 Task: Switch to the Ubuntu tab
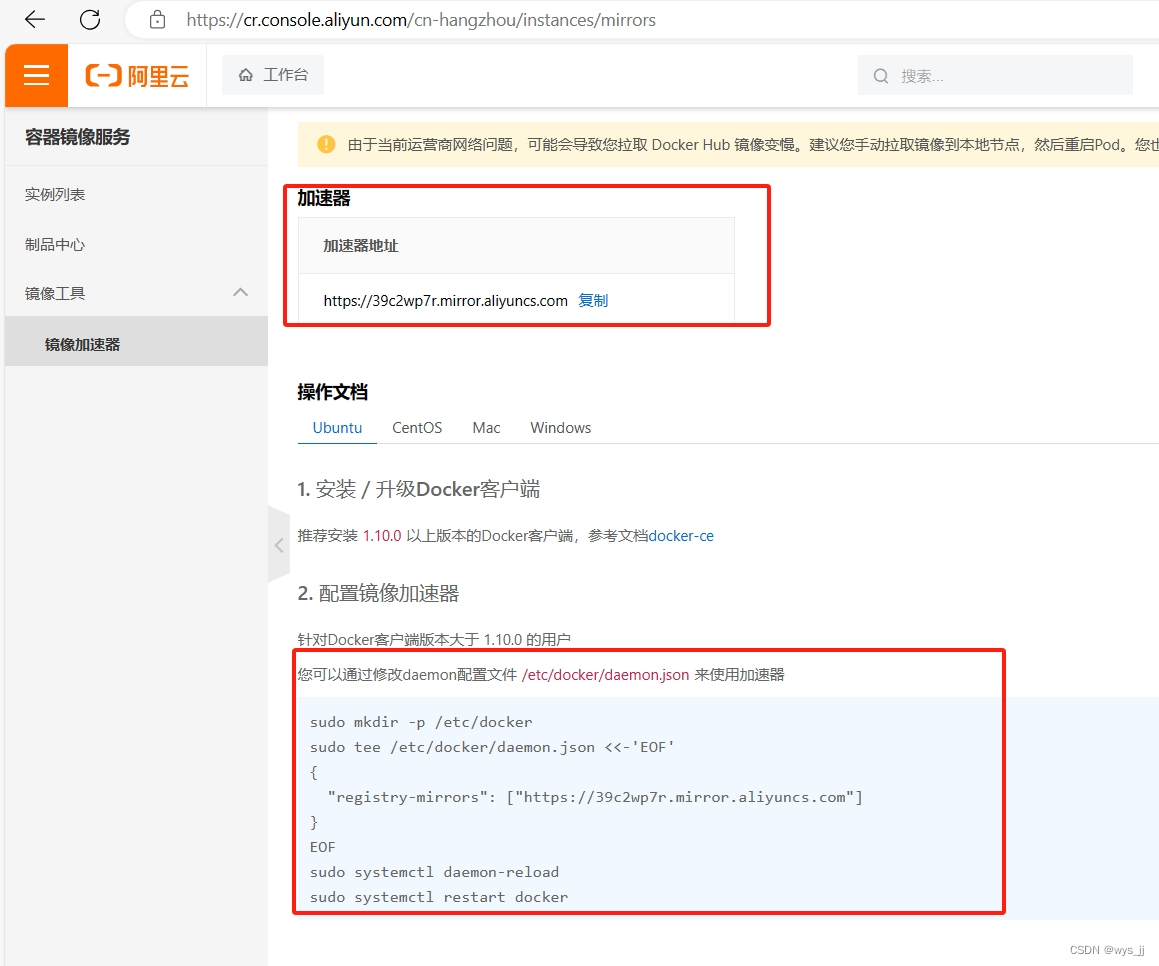[337, 428]
